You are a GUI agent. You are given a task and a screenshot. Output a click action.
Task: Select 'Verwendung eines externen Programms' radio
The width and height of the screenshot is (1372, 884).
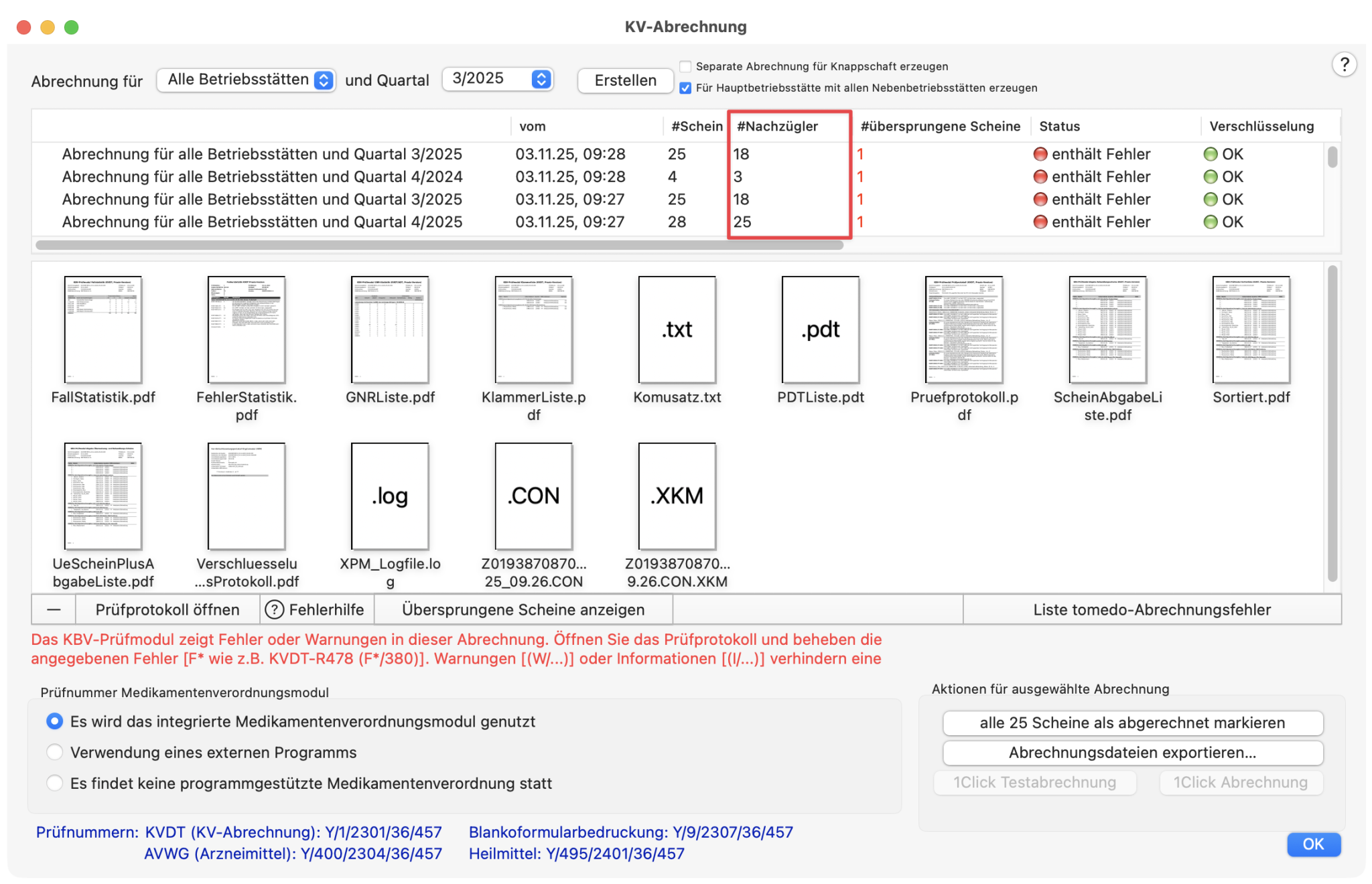[x=55, y=752]
